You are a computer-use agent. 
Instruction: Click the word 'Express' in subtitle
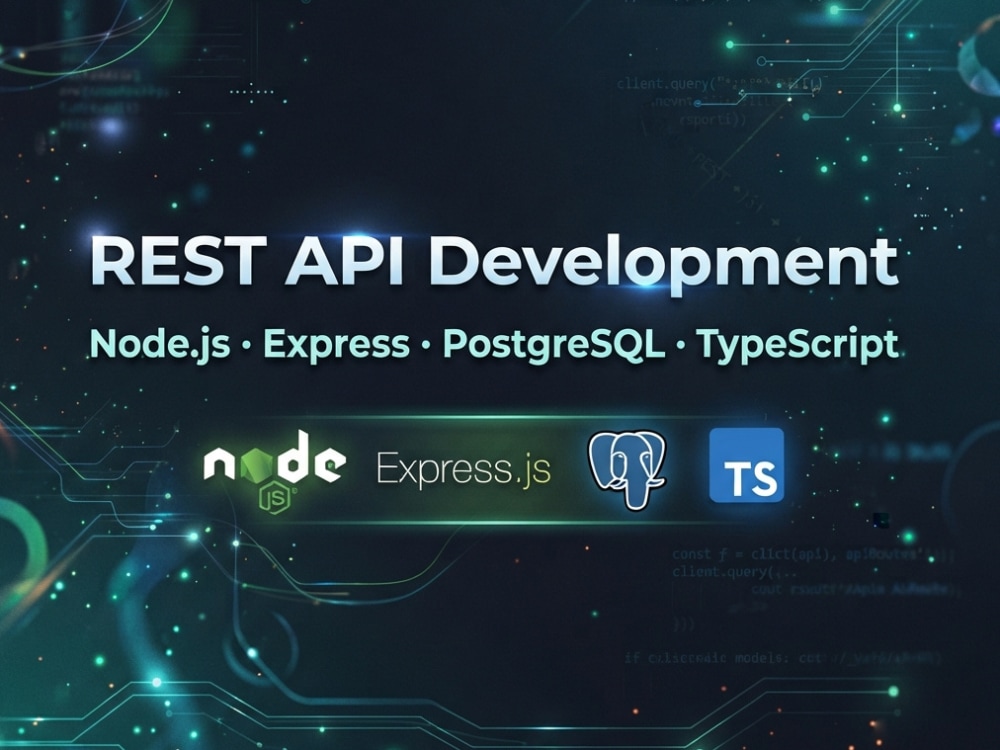(x=336, y=345)
